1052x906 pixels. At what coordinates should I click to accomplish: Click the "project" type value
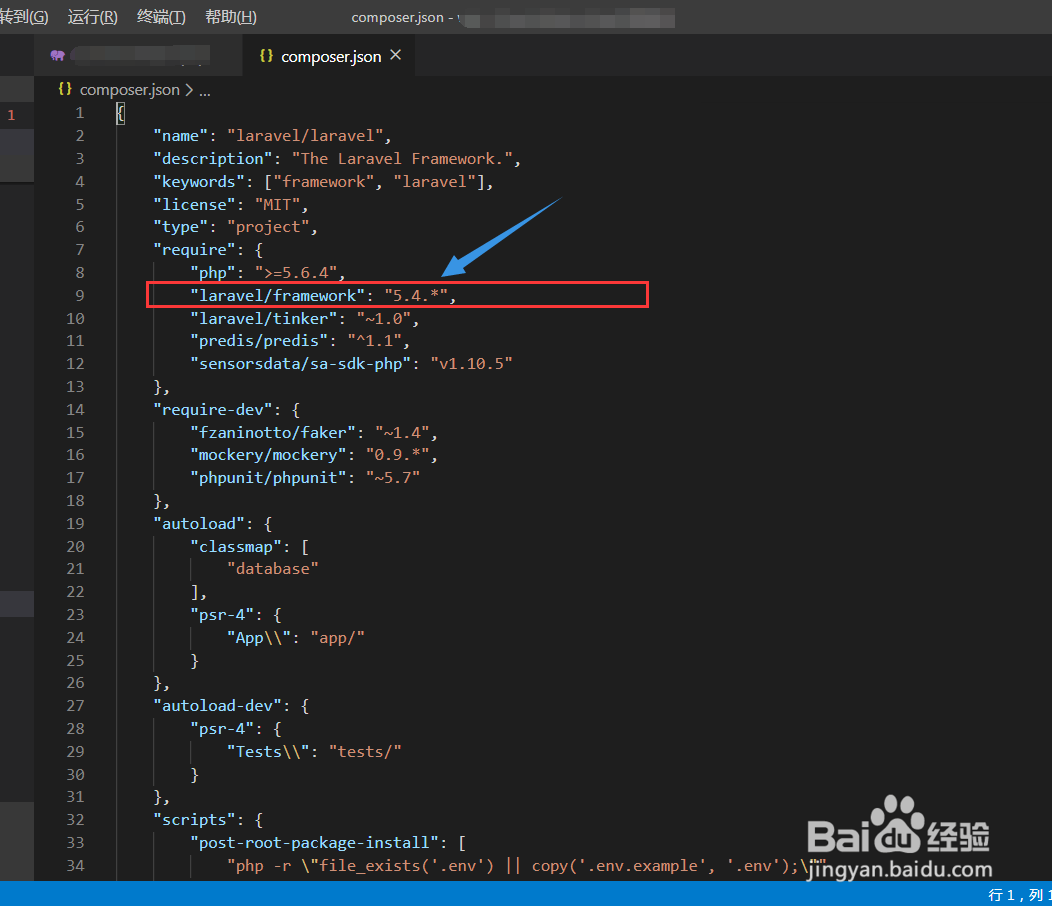pos(268,228)
